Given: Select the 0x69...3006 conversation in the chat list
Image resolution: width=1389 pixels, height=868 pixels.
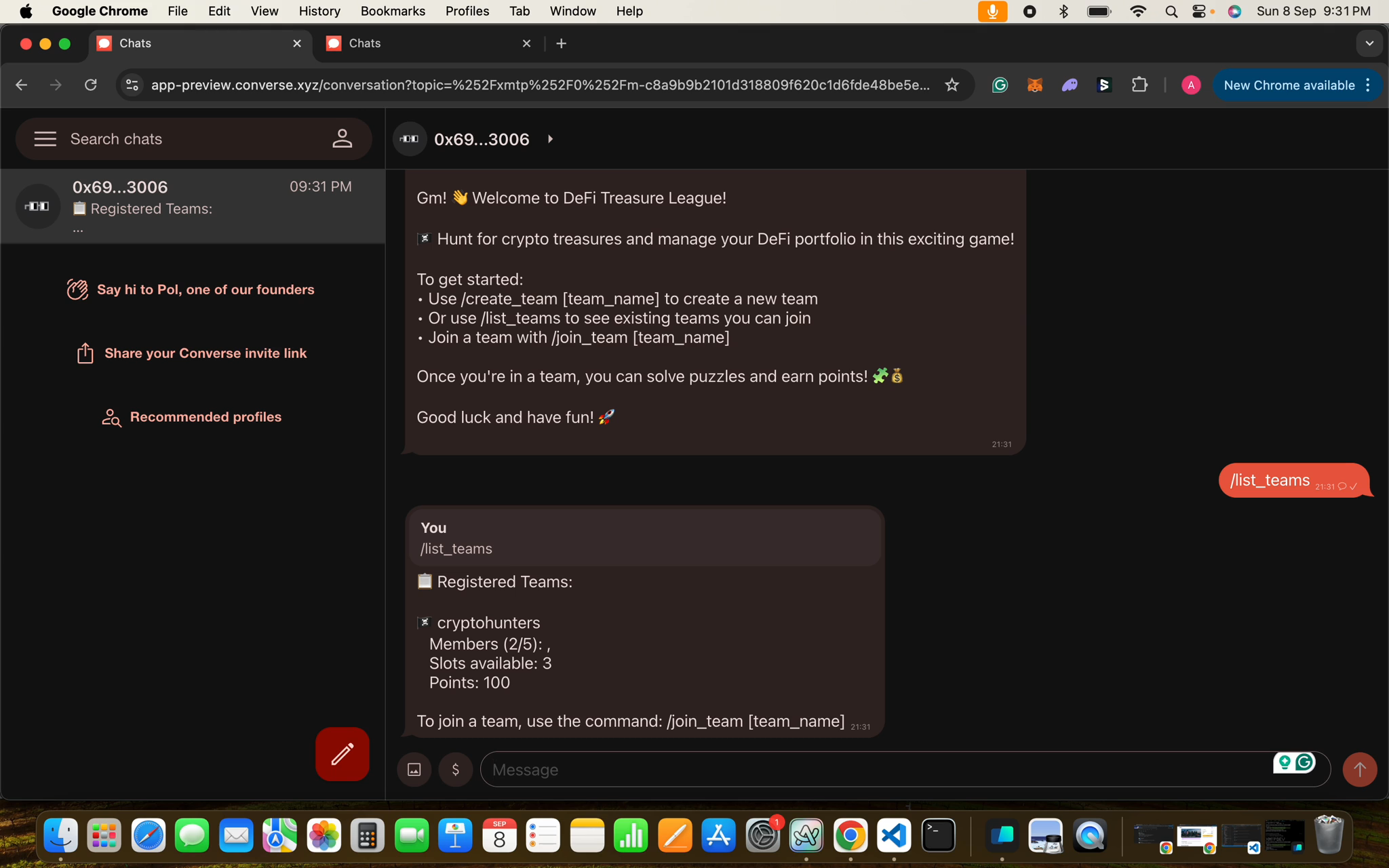Looking at the screenshot, I should (193, 206).
